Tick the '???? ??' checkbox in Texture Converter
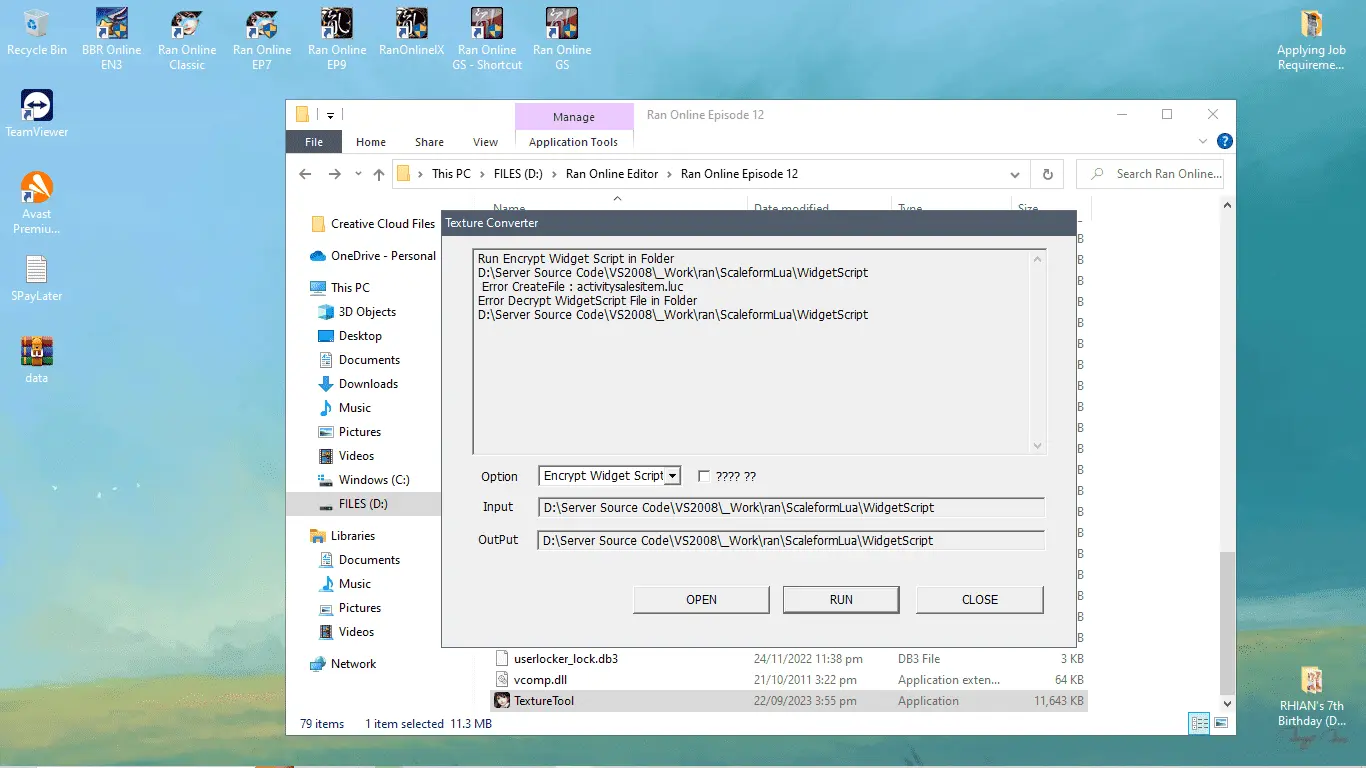This screenshot has height=768, width=1366. pos(704,476)
